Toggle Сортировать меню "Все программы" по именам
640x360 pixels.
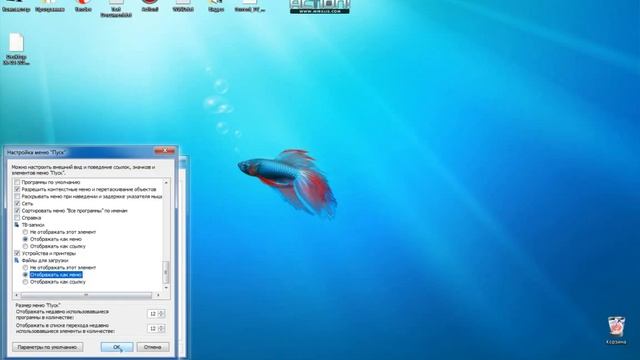[x=17, y=211]
